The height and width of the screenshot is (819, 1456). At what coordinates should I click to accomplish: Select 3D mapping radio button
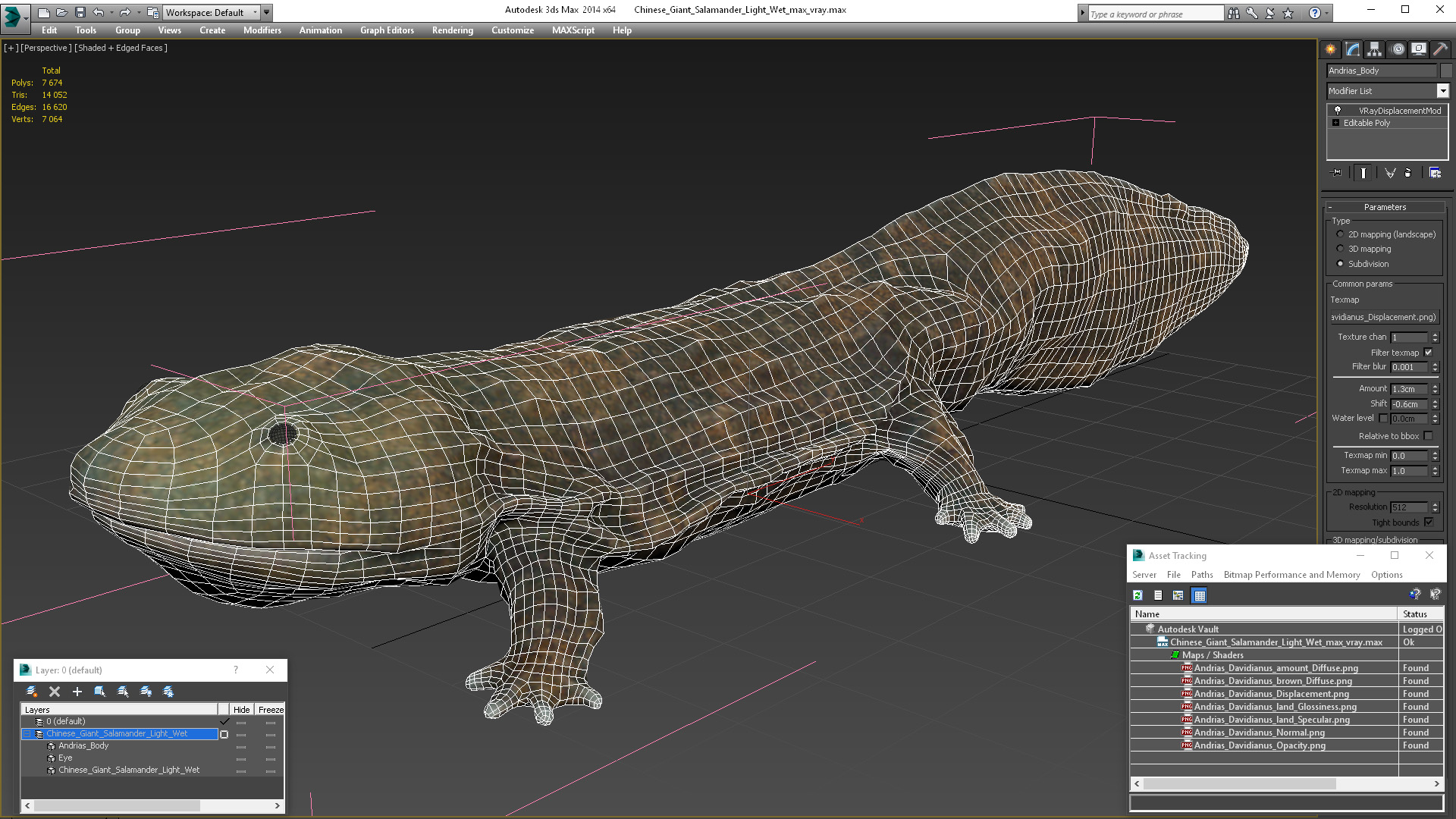click(1340, 249)
